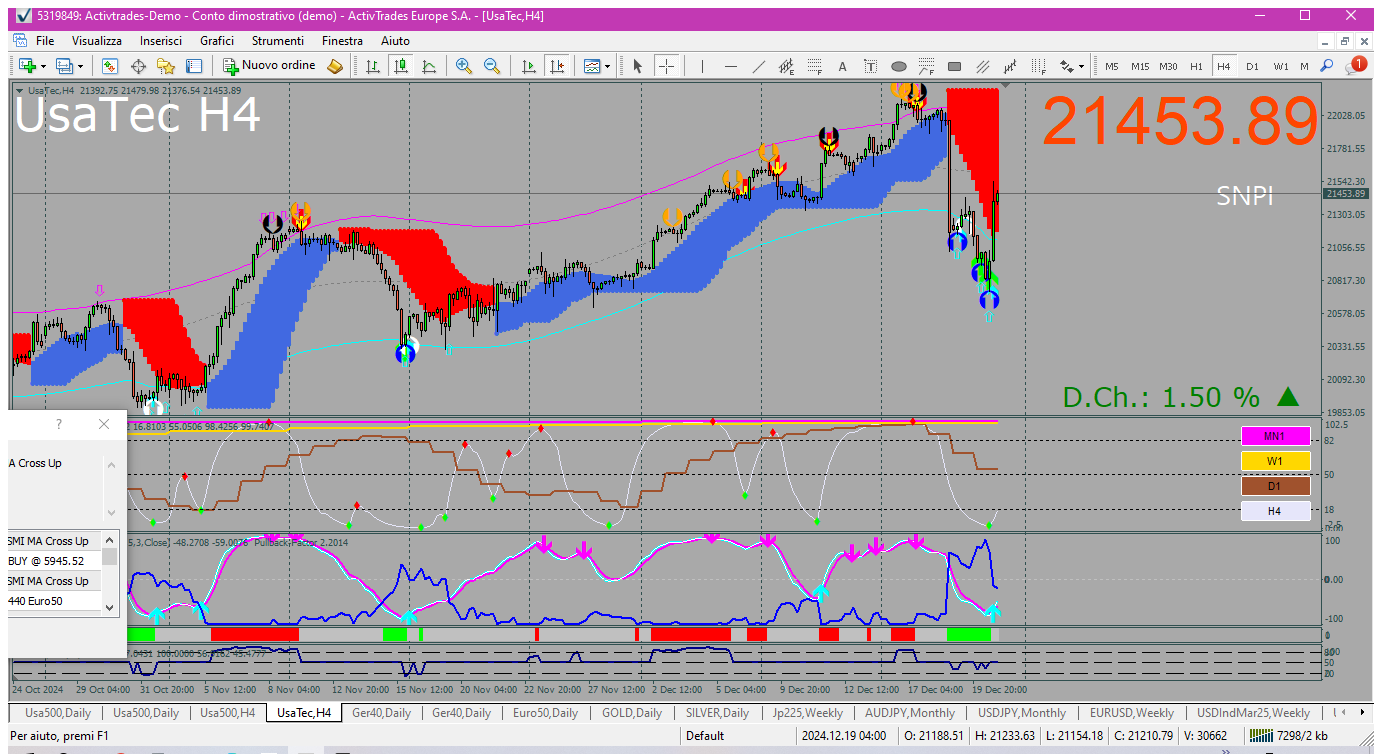Switch to M15 timeframe
Image resolution: width=1382 pixels, height=754 pixels.
(1140, 66)
